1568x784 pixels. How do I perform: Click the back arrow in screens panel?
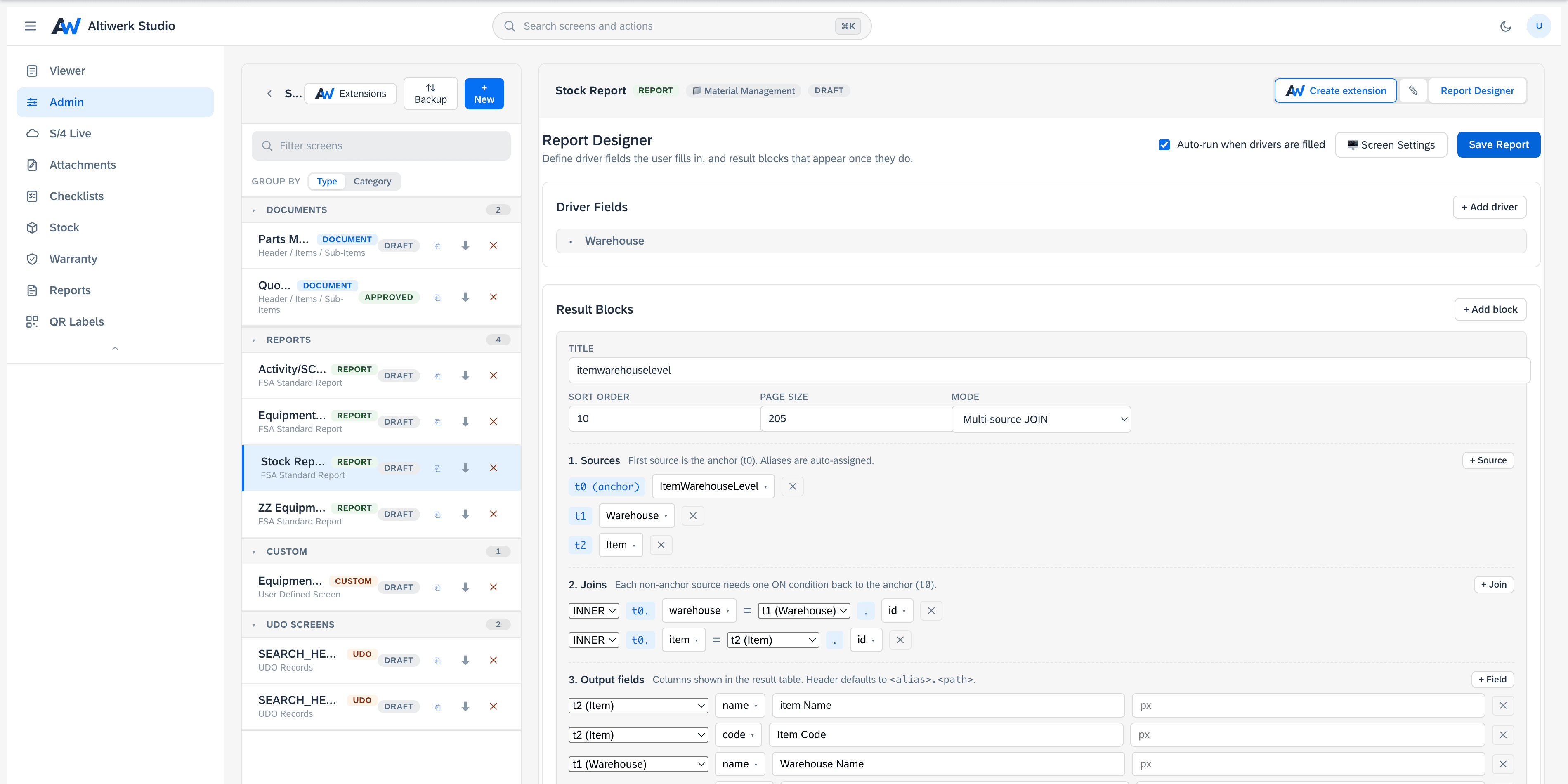269,94
